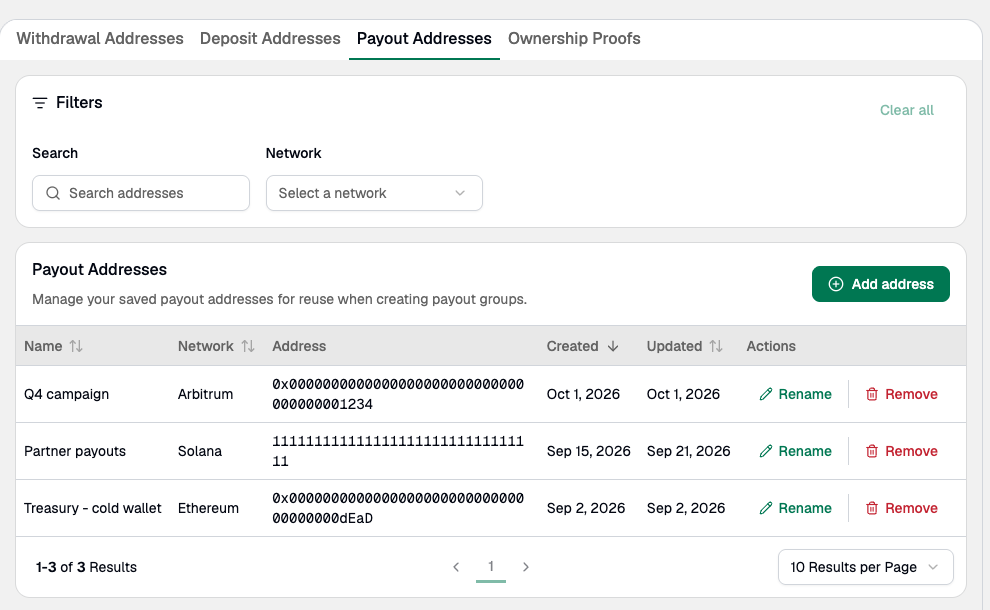Click the address ending in 1234
Image resolution: width=990 pixels, height=610 pixels.
398,394
